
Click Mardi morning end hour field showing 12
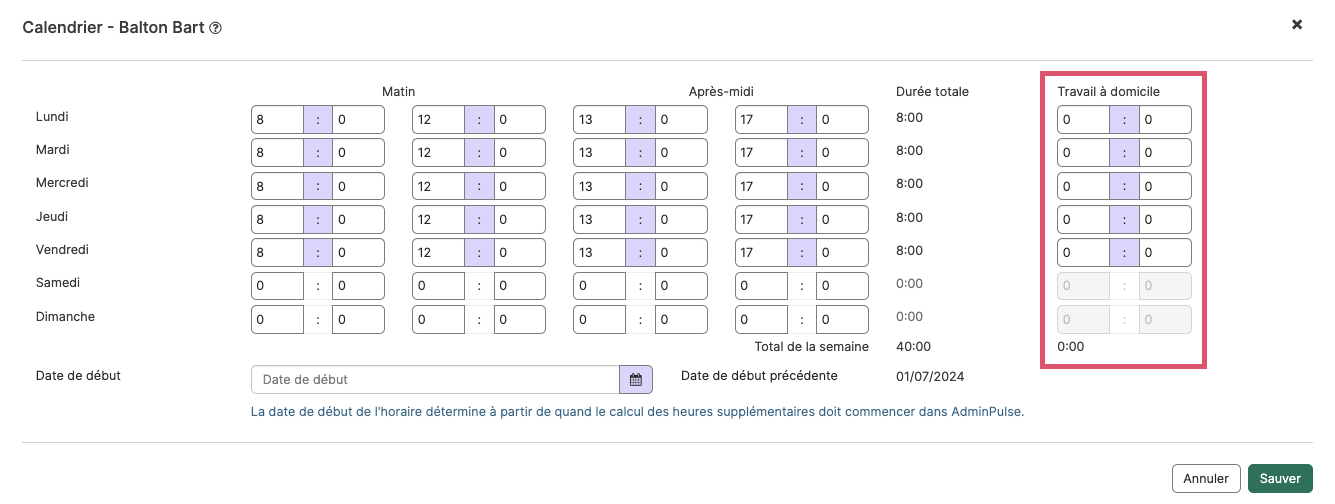(438, 153)
